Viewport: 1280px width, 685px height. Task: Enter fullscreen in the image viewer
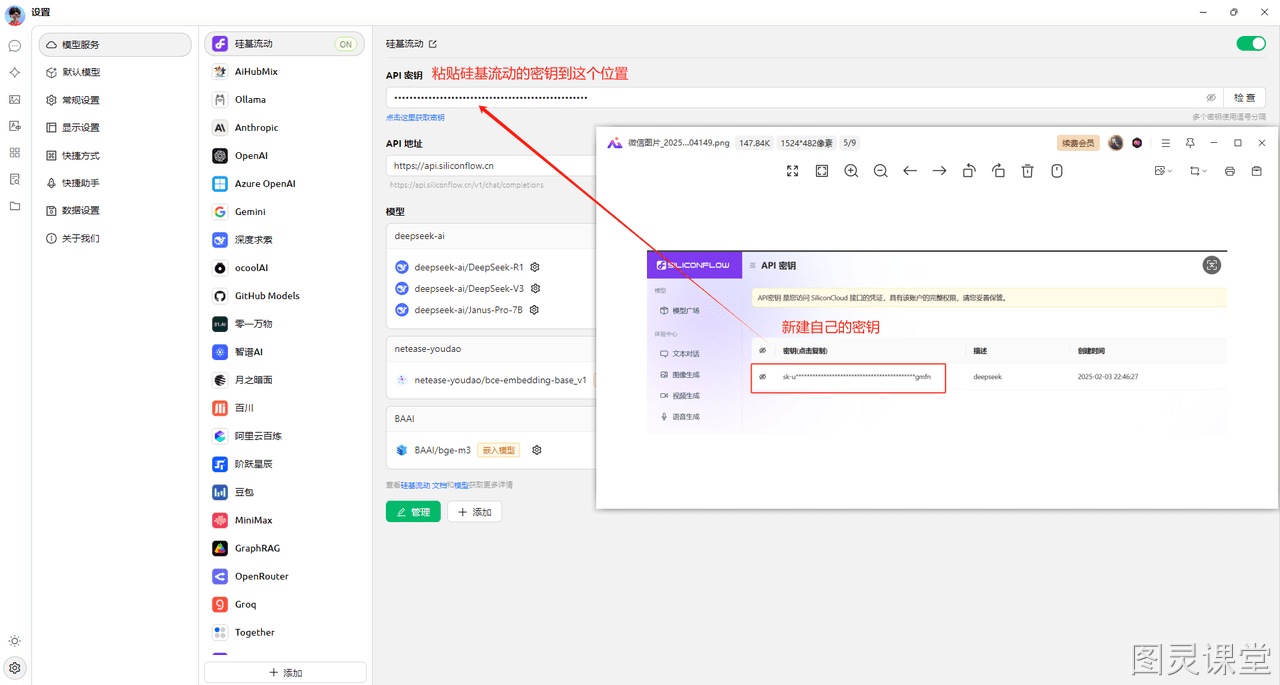click(x=792, y=171)
